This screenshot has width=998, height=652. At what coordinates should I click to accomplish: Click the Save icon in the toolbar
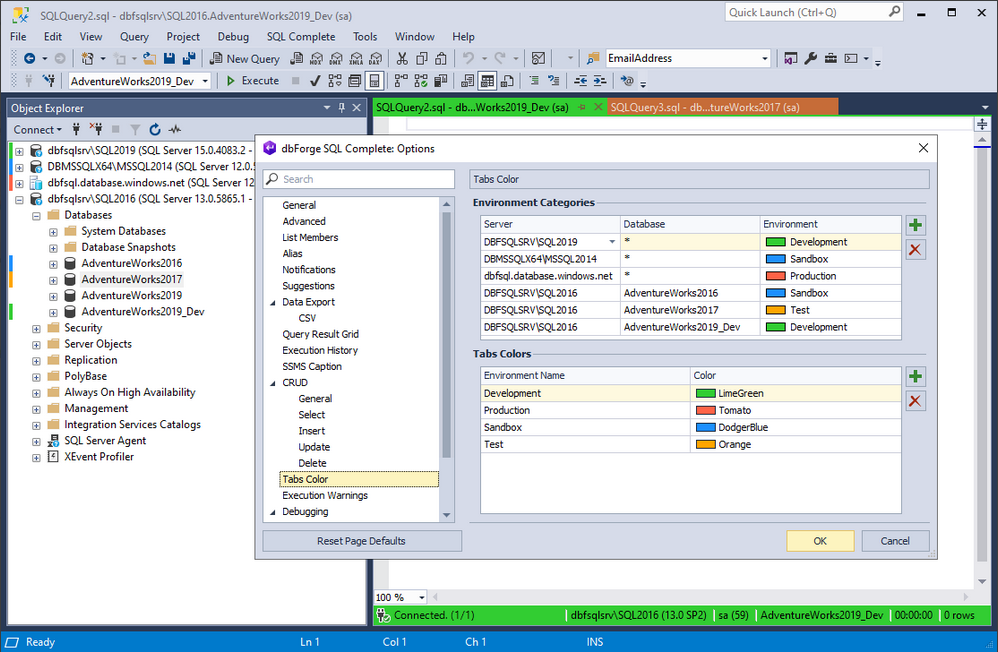pos(169,59)
